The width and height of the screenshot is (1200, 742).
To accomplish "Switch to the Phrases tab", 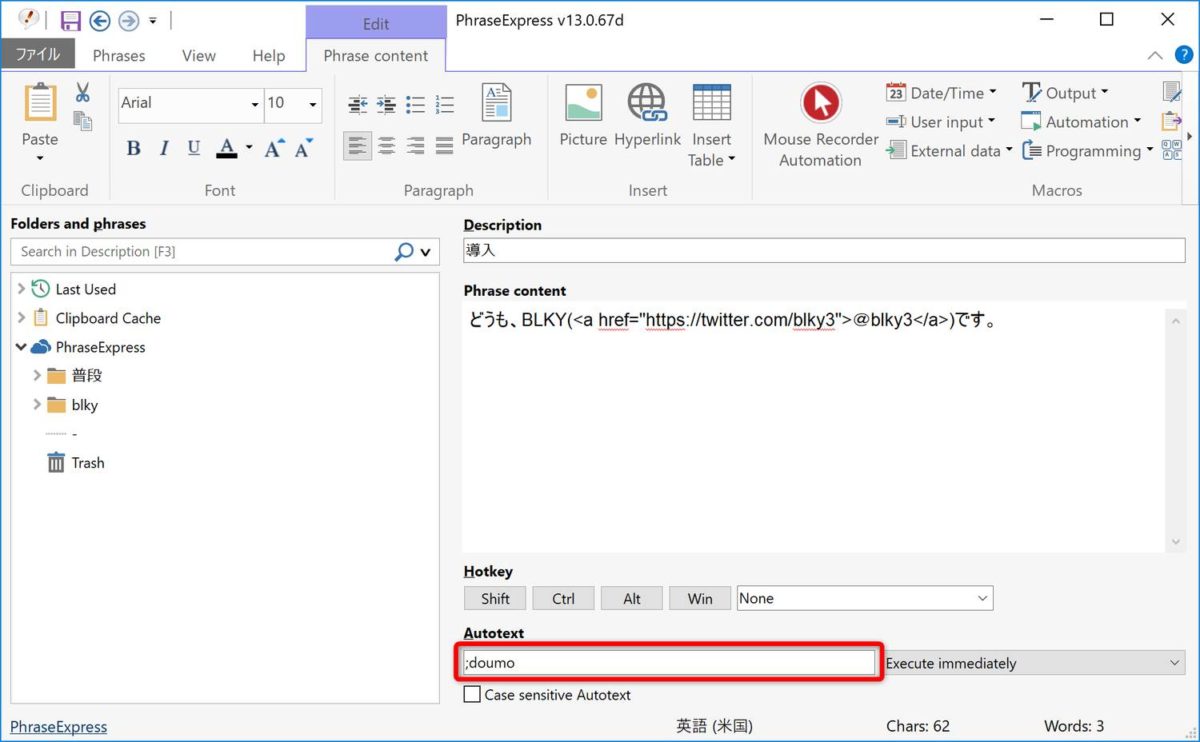I will (x=119, y=56).
